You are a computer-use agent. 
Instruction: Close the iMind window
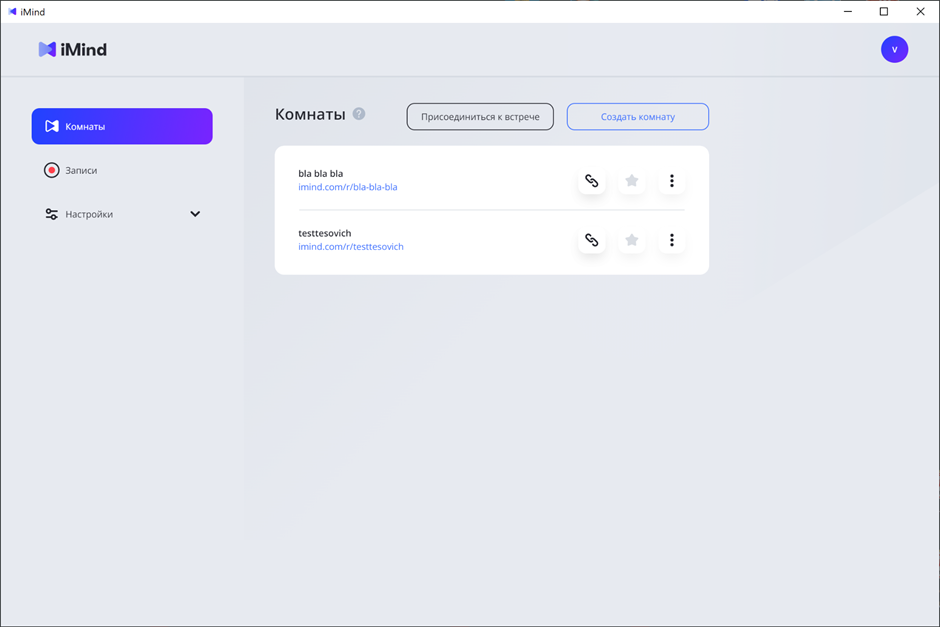pos(920,11)
